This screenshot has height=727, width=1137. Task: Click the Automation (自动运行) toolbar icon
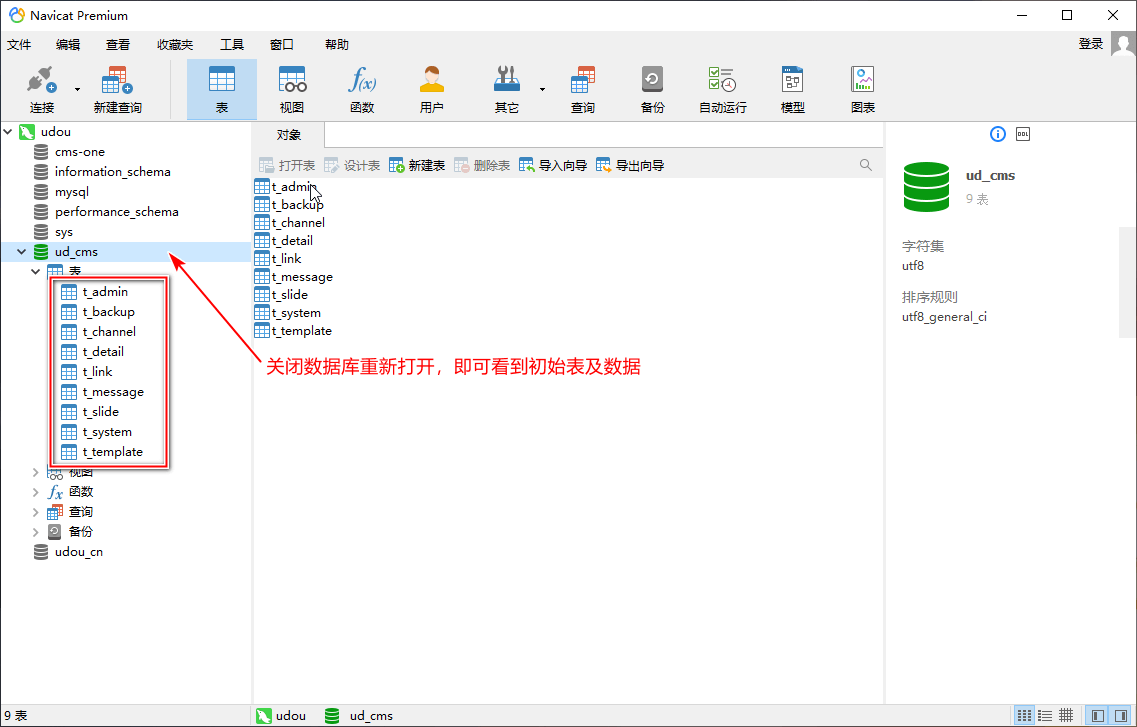722,89
